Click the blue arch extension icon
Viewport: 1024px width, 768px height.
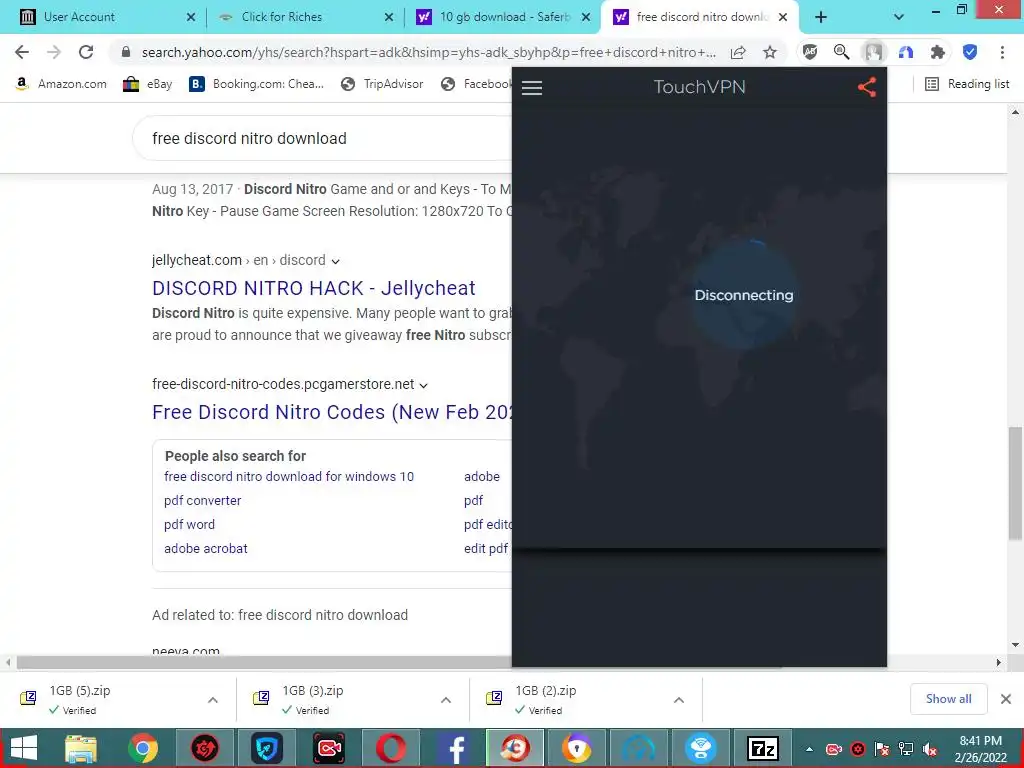click(905, 52)
